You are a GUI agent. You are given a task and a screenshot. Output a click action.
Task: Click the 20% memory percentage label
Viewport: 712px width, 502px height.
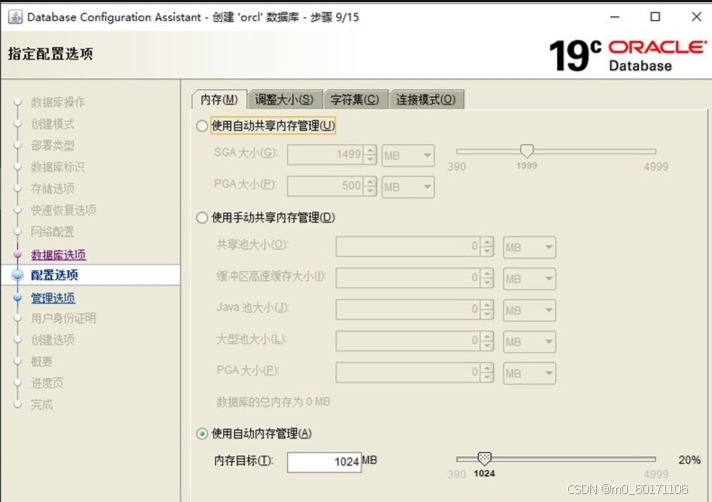click(x=689, y=460)
